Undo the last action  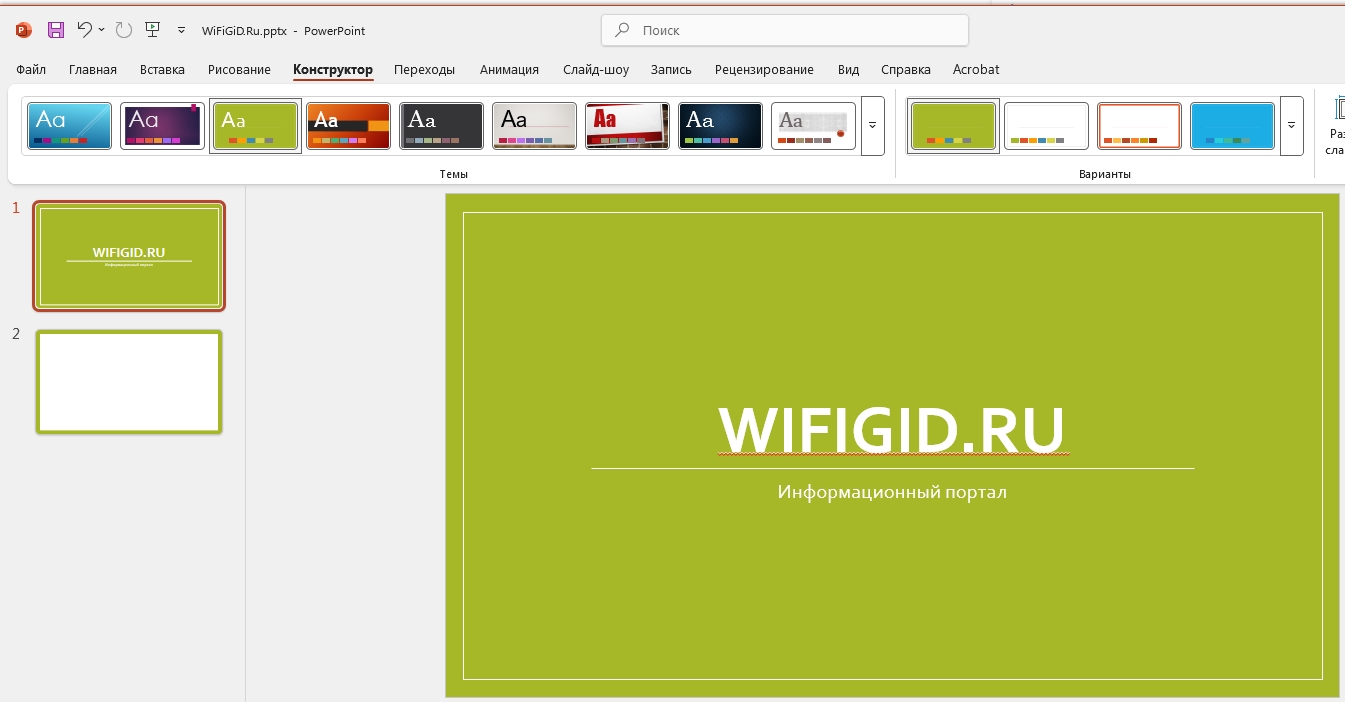pos(85,30)
